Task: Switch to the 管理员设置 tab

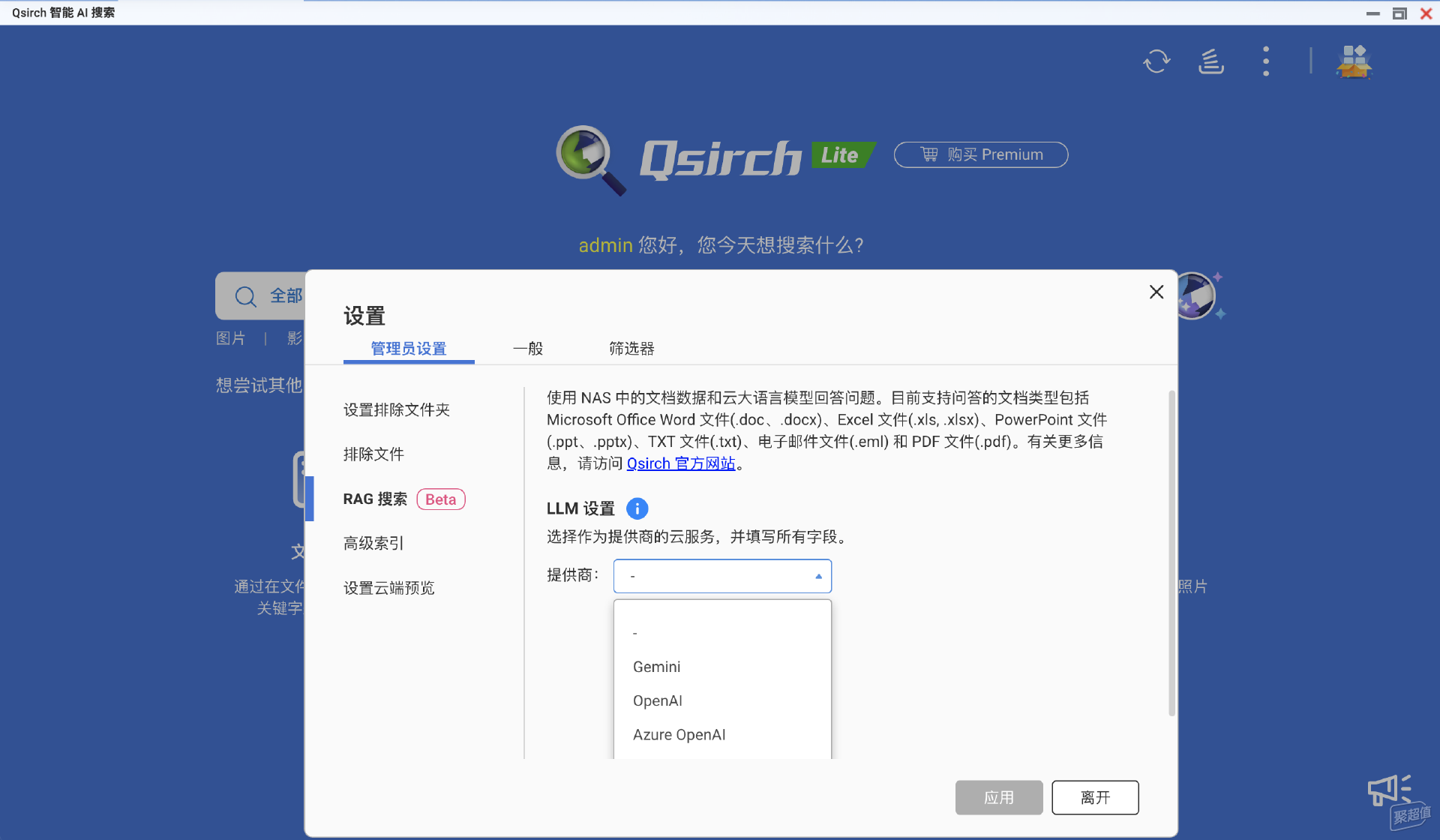Action: tap(409, 349)
